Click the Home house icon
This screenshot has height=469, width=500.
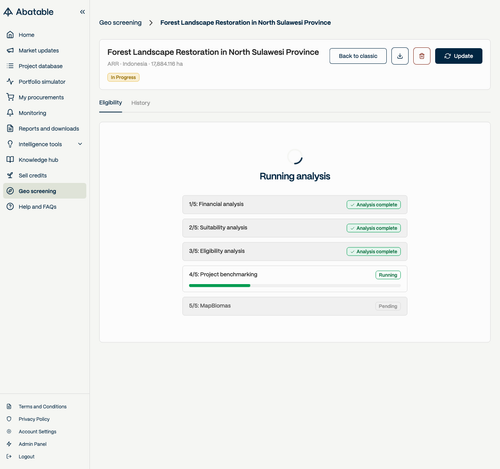10,35
